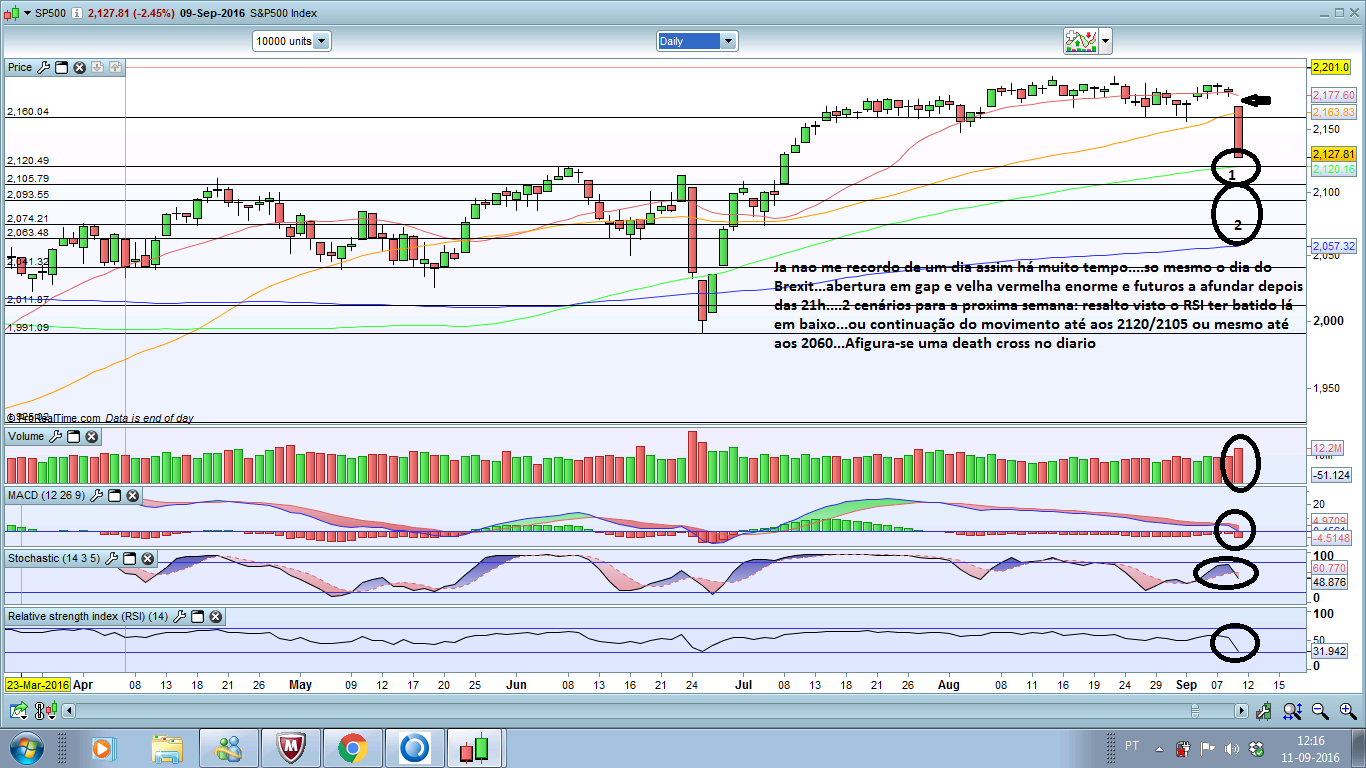Image resolution: width=1366 pixels, height=768 pixels.
Task: Maximize the Price panel
Action: coord(61,67)
